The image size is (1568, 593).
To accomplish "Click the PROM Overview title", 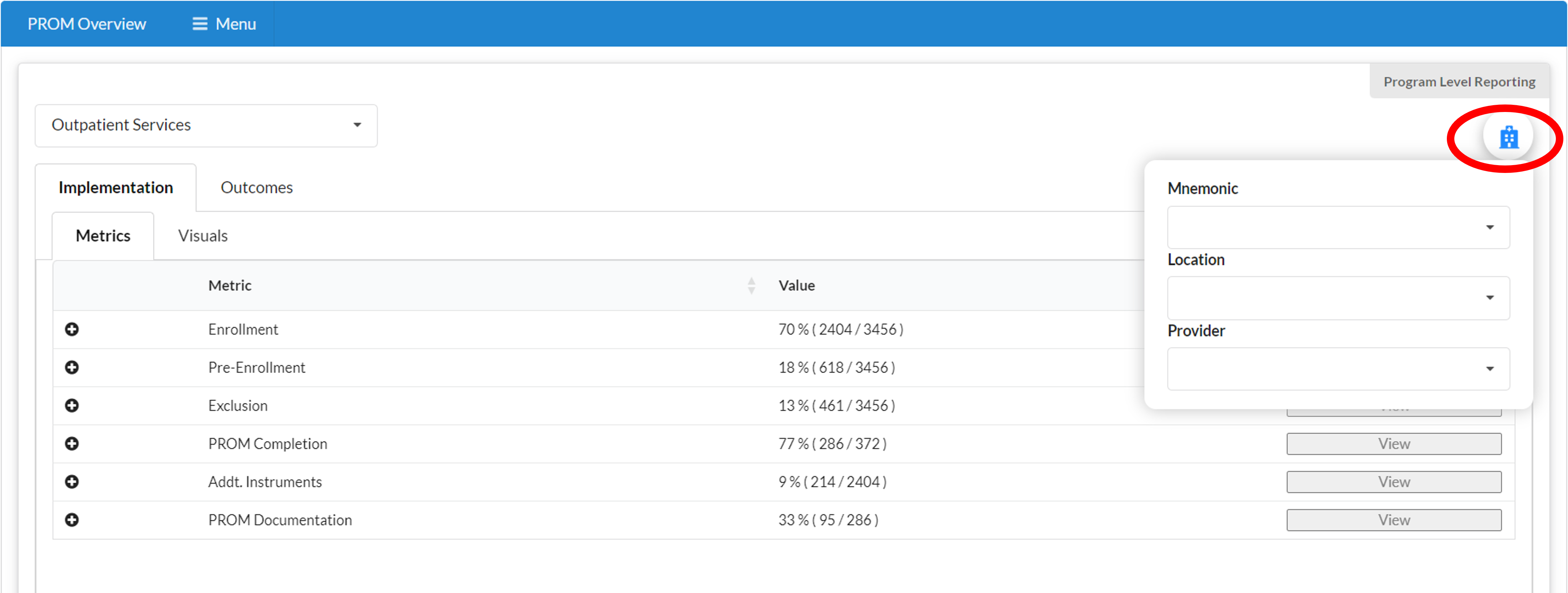I will pos(87,24).
